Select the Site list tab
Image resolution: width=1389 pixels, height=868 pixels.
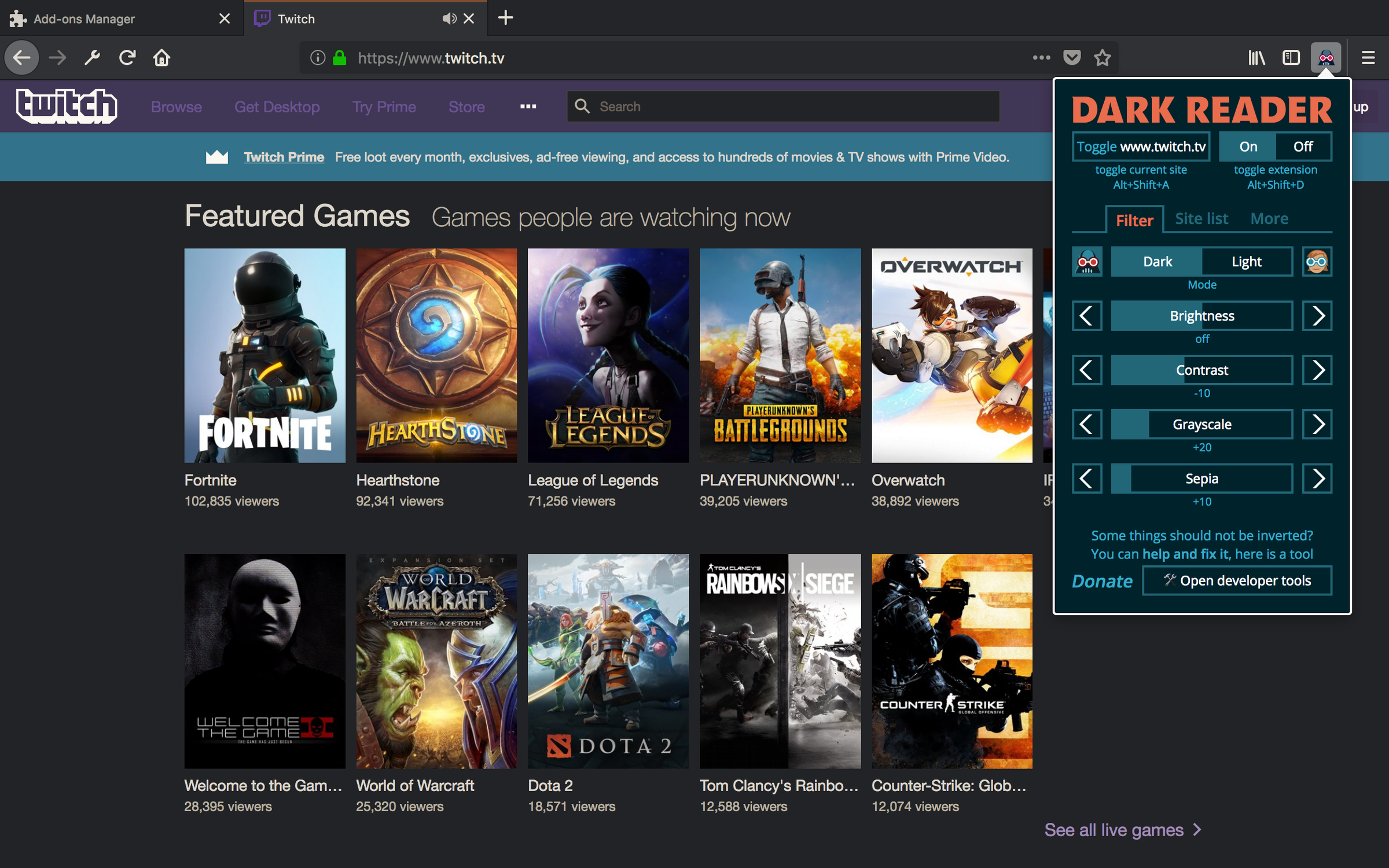[1201, 218]
